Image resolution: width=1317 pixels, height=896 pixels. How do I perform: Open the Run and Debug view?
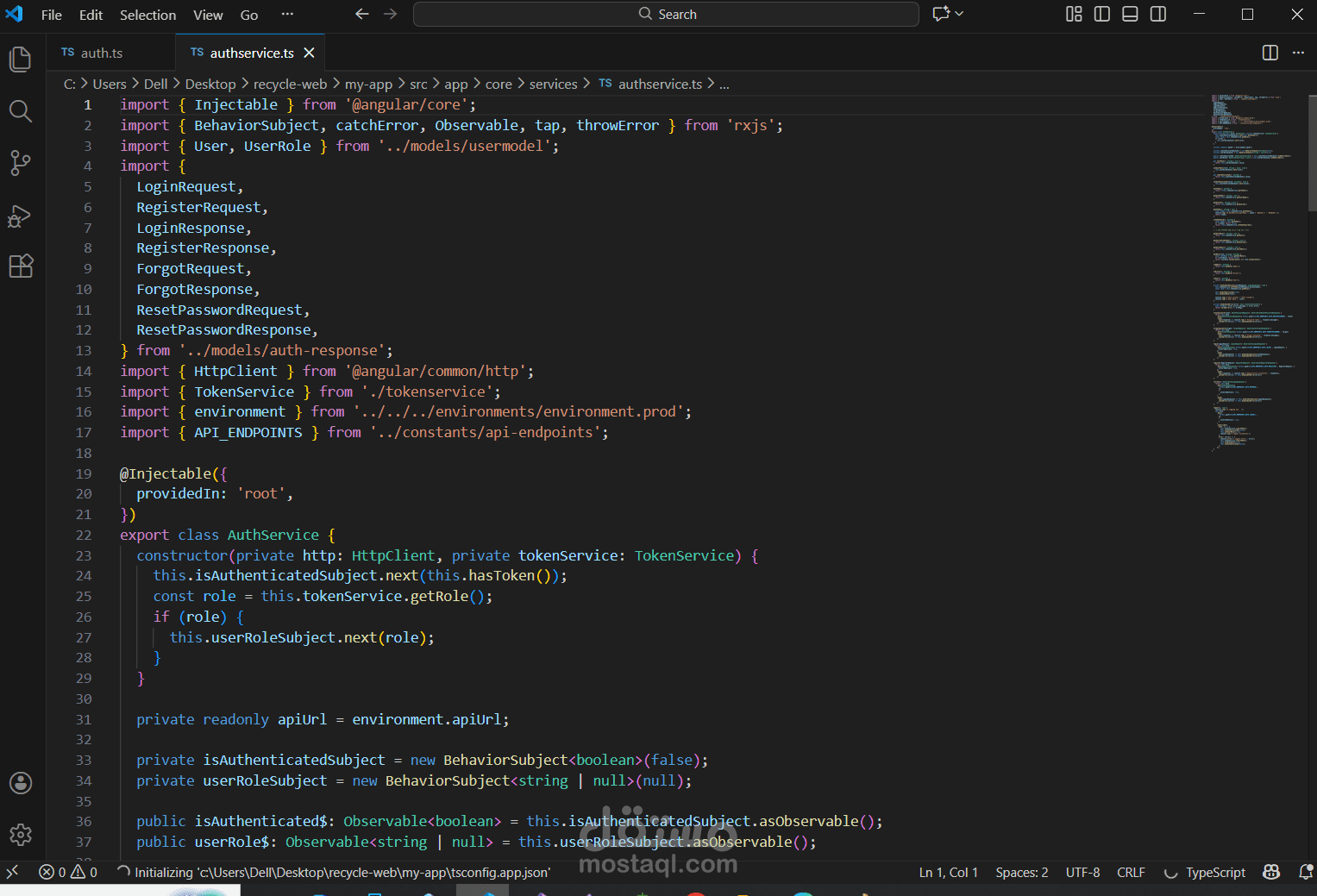click(x=20, y=216)
